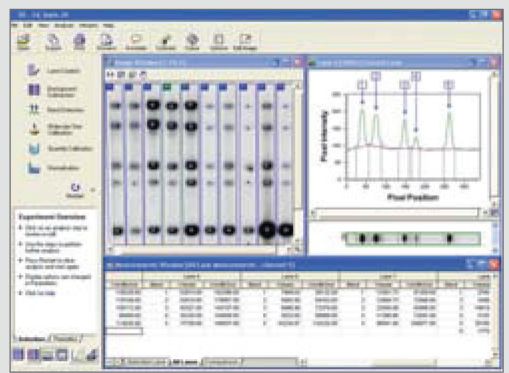Screen dimensions: 509x373
Task: Select the Annotate speech-bubble tool
Action: pyautogui.click(x=136, y=41)
